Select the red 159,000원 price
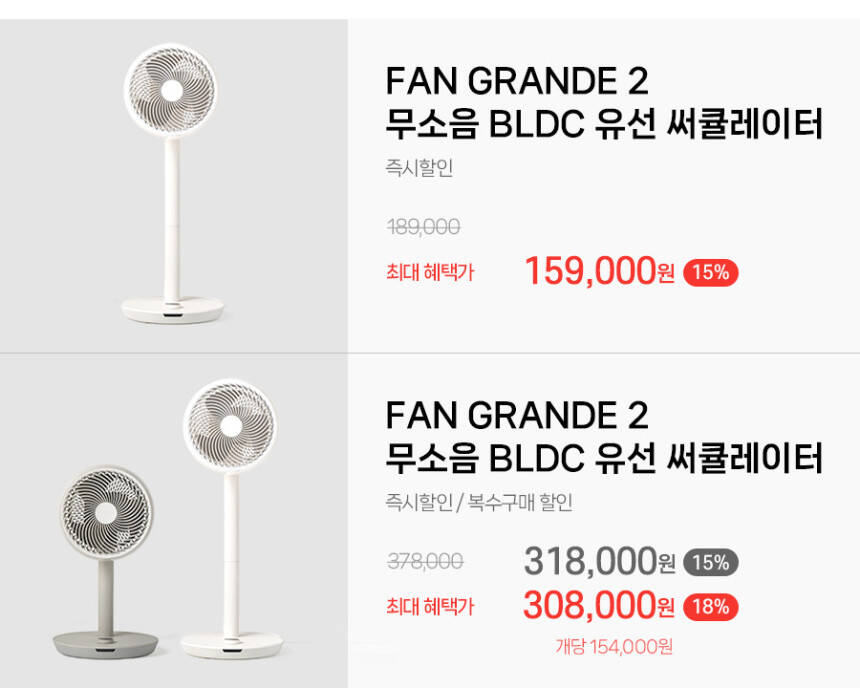 599,271
